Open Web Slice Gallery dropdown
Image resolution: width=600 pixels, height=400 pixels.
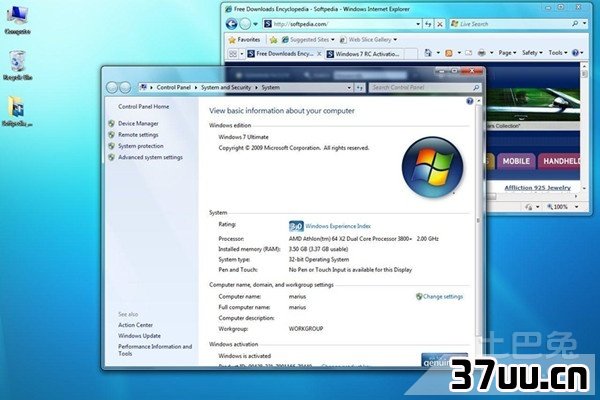(368, 39)
